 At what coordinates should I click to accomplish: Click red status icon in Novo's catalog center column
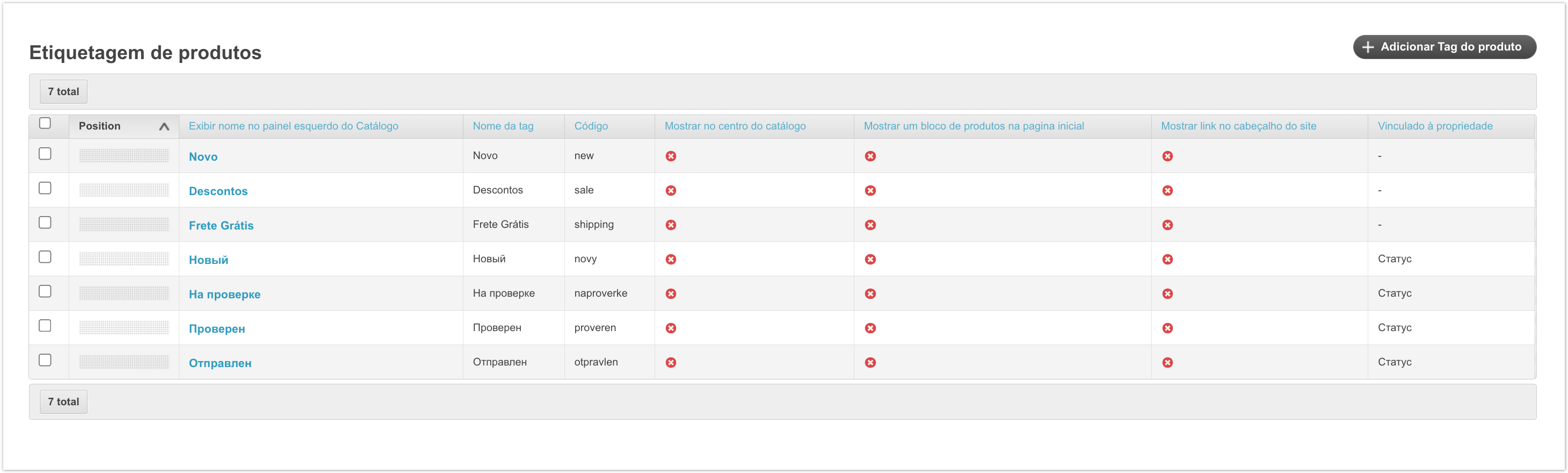pyautogui.click(x=670, y=156)
